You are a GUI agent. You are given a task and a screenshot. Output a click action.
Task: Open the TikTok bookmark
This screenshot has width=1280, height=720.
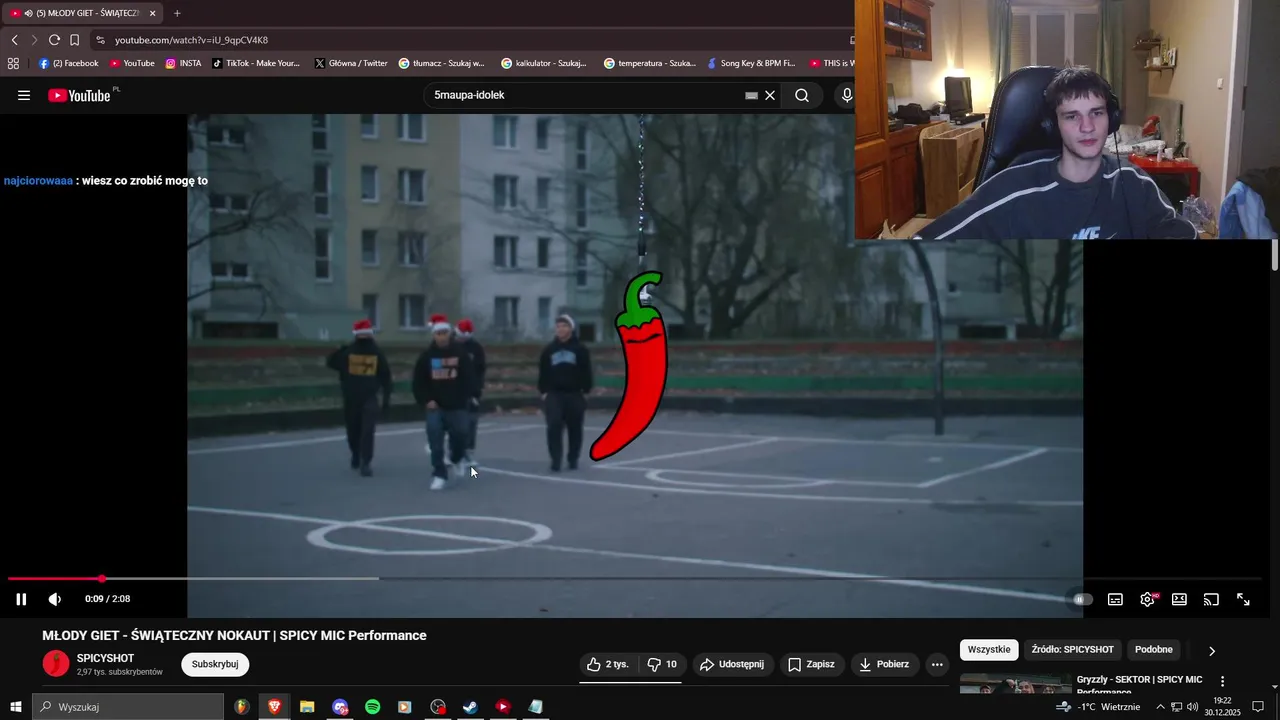[256, 63]
